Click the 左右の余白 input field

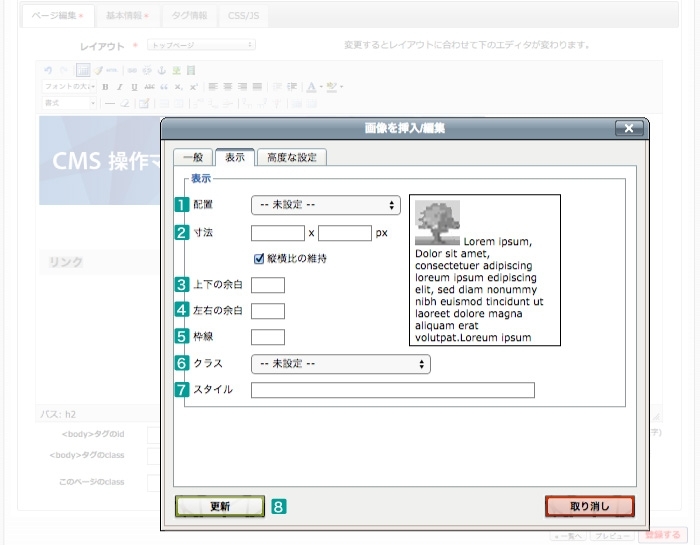tap(268, 311)
